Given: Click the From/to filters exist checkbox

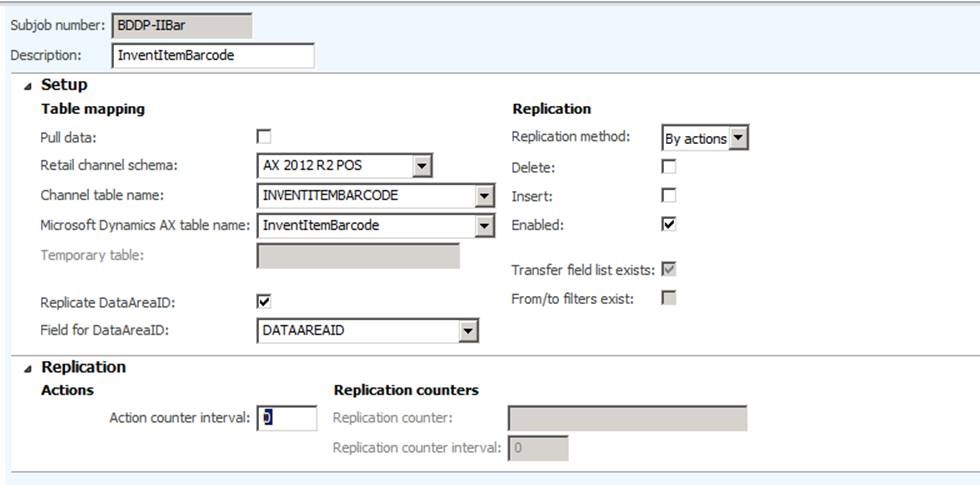Looking at the screenshot, I should pos(669,297).
